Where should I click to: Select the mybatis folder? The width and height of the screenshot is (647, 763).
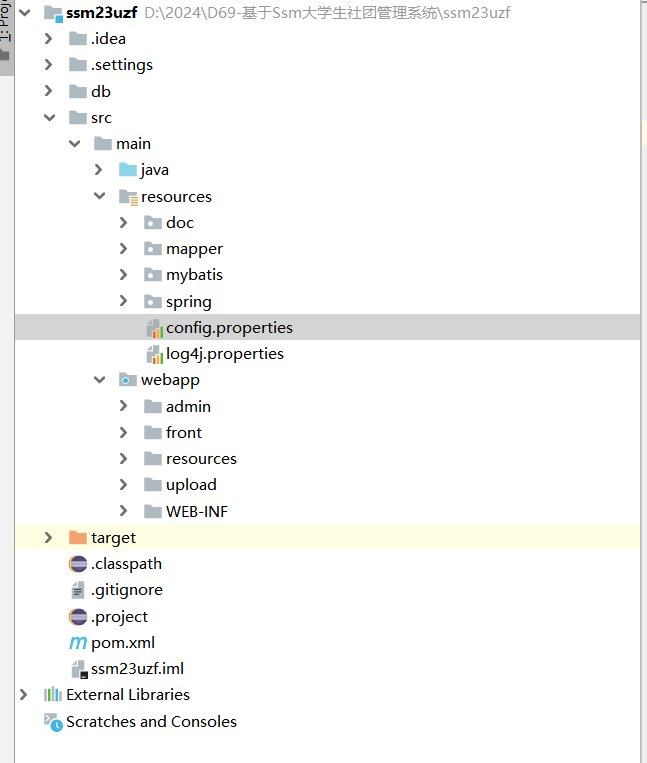pos(194,275)
